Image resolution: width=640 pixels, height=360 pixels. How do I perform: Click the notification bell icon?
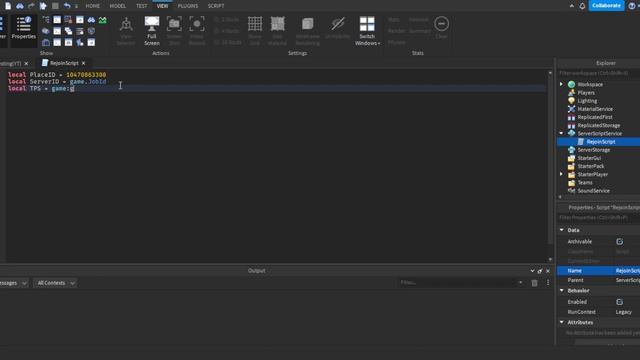coord(582,6)
